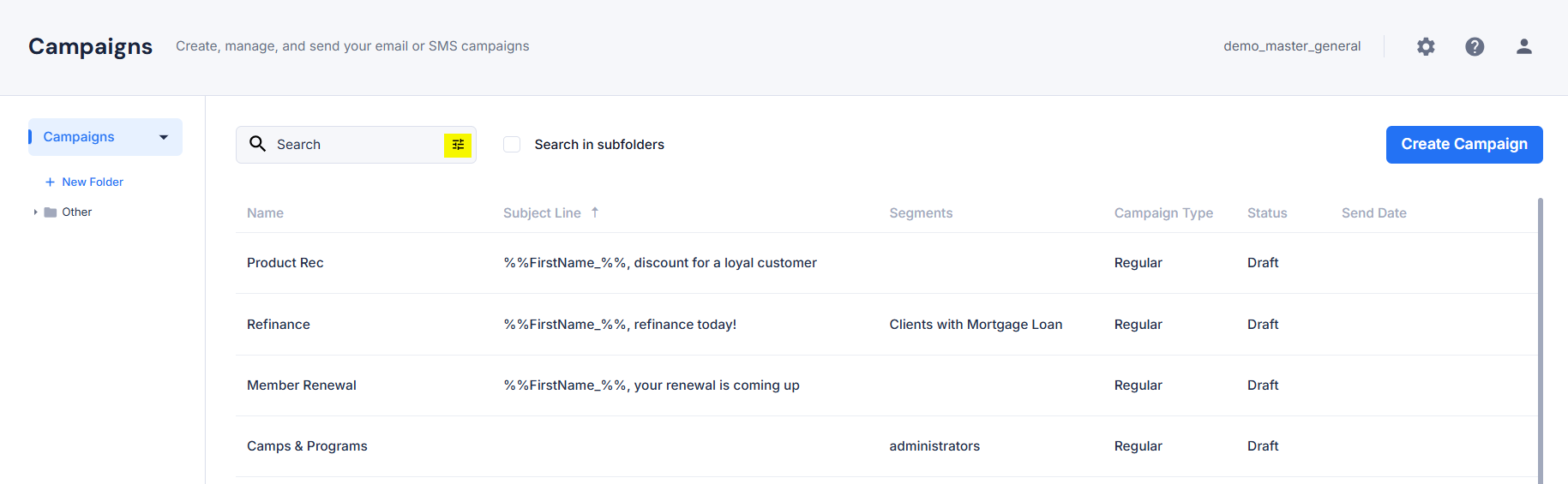This screenshot has width=1568, height=484.
Task: Expand the Other folder tree arrow
Action: [x=35, y=212]
